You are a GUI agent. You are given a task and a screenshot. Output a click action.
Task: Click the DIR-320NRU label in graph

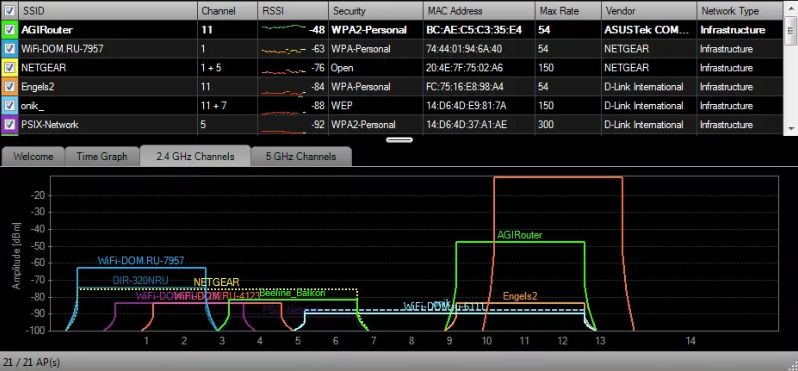140,280
